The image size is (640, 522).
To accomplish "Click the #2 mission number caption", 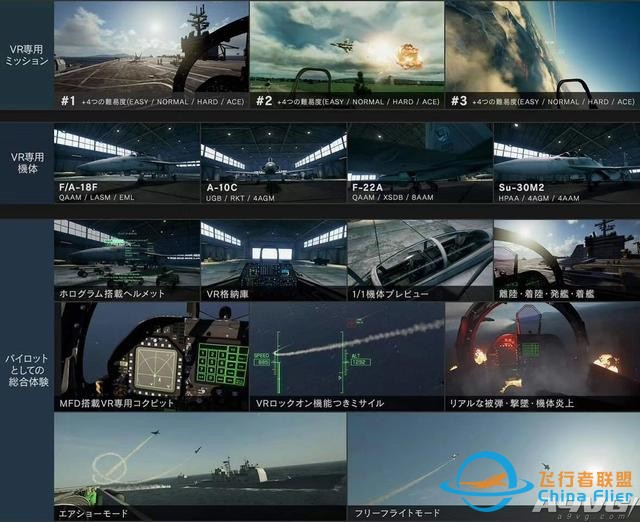I will pyautogui.click(x=264, y=101).
